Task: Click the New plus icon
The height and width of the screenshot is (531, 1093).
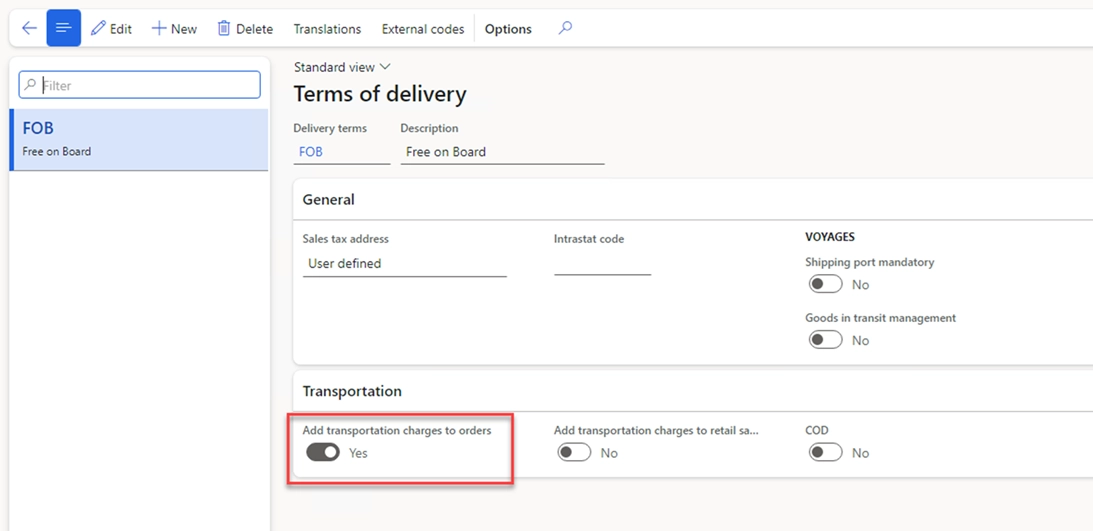Action: pos(159,28)
